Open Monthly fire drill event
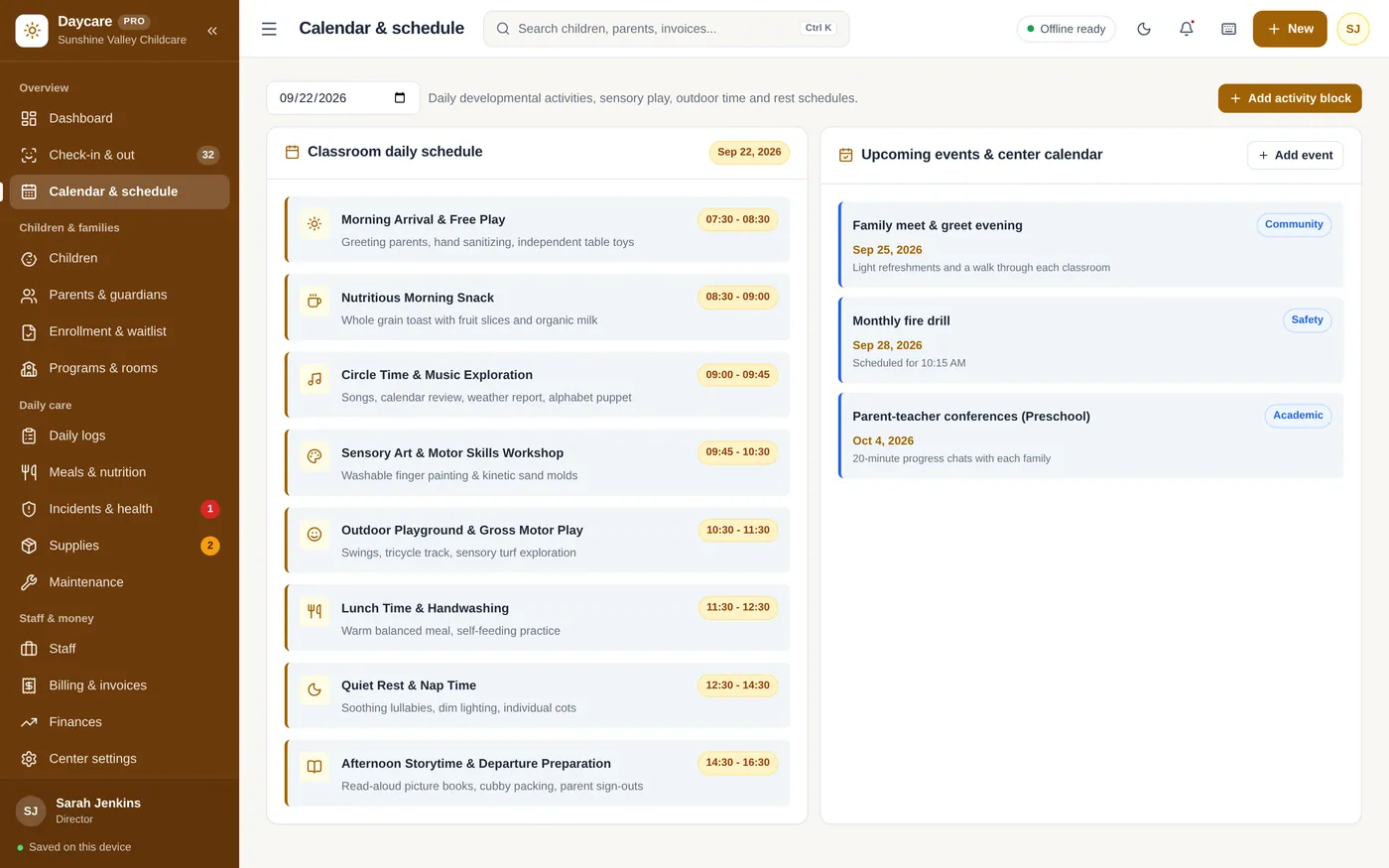The height and width of the screenshot is (868, 1389). 1091,340
